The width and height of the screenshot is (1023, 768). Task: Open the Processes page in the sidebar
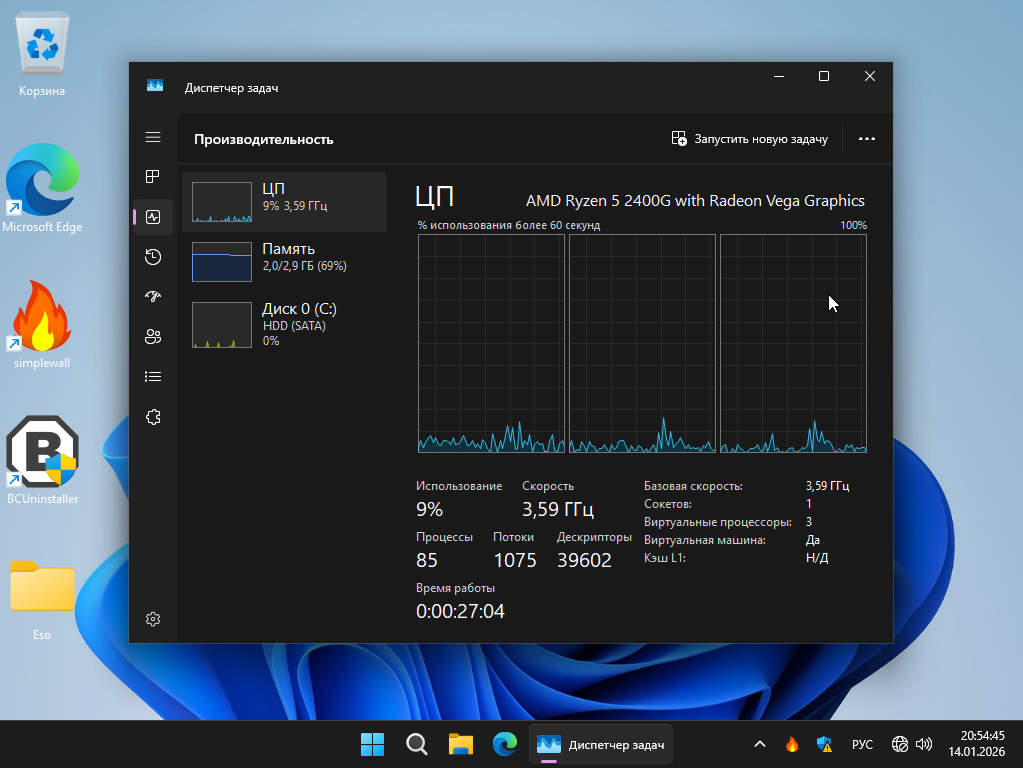pyautogui.click(x=153, y=177)
